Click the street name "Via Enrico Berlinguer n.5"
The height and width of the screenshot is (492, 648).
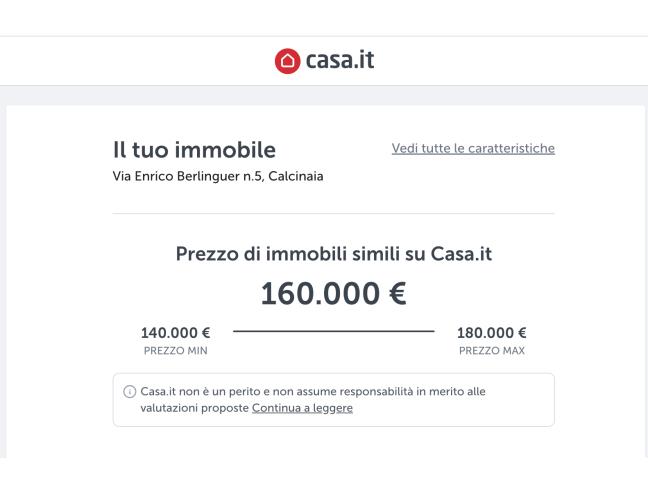coord(189,177)
